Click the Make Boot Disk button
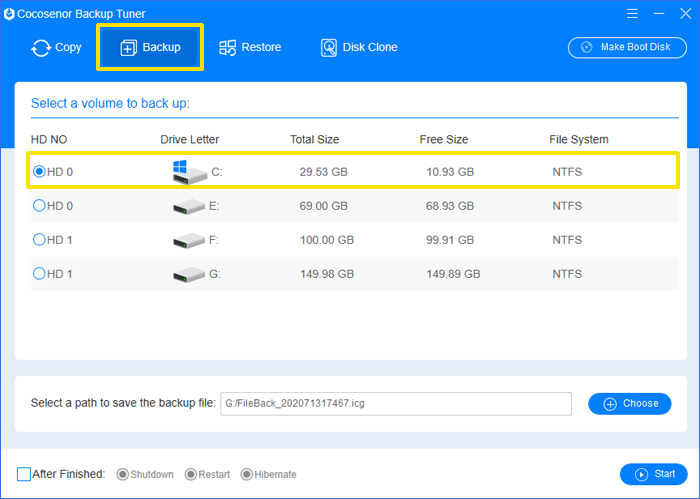700x499 pixels. coord(627,47)
